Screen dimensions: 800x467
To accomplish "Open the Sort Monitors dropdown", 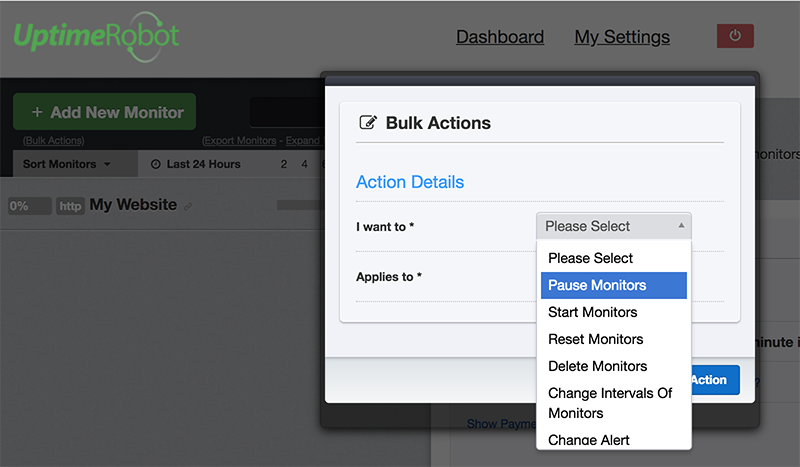I will [66, 164].
